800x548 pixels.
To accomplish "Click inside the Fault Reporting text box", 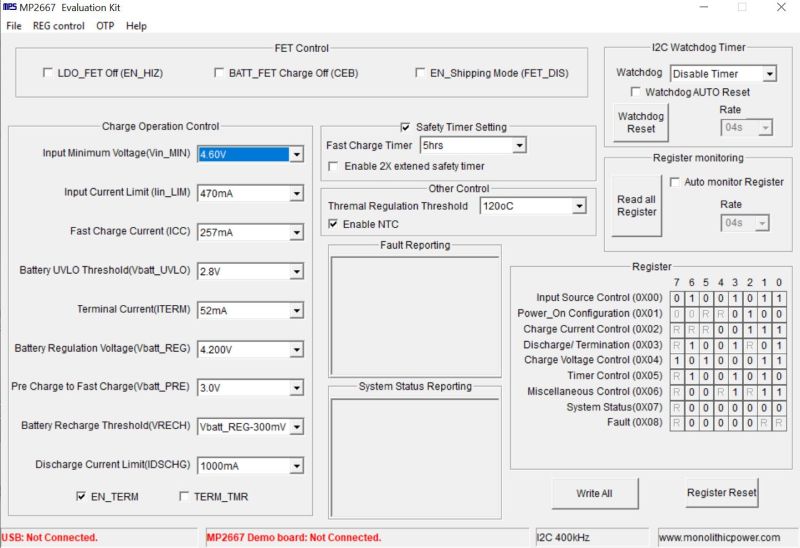I will pos(415,316).
